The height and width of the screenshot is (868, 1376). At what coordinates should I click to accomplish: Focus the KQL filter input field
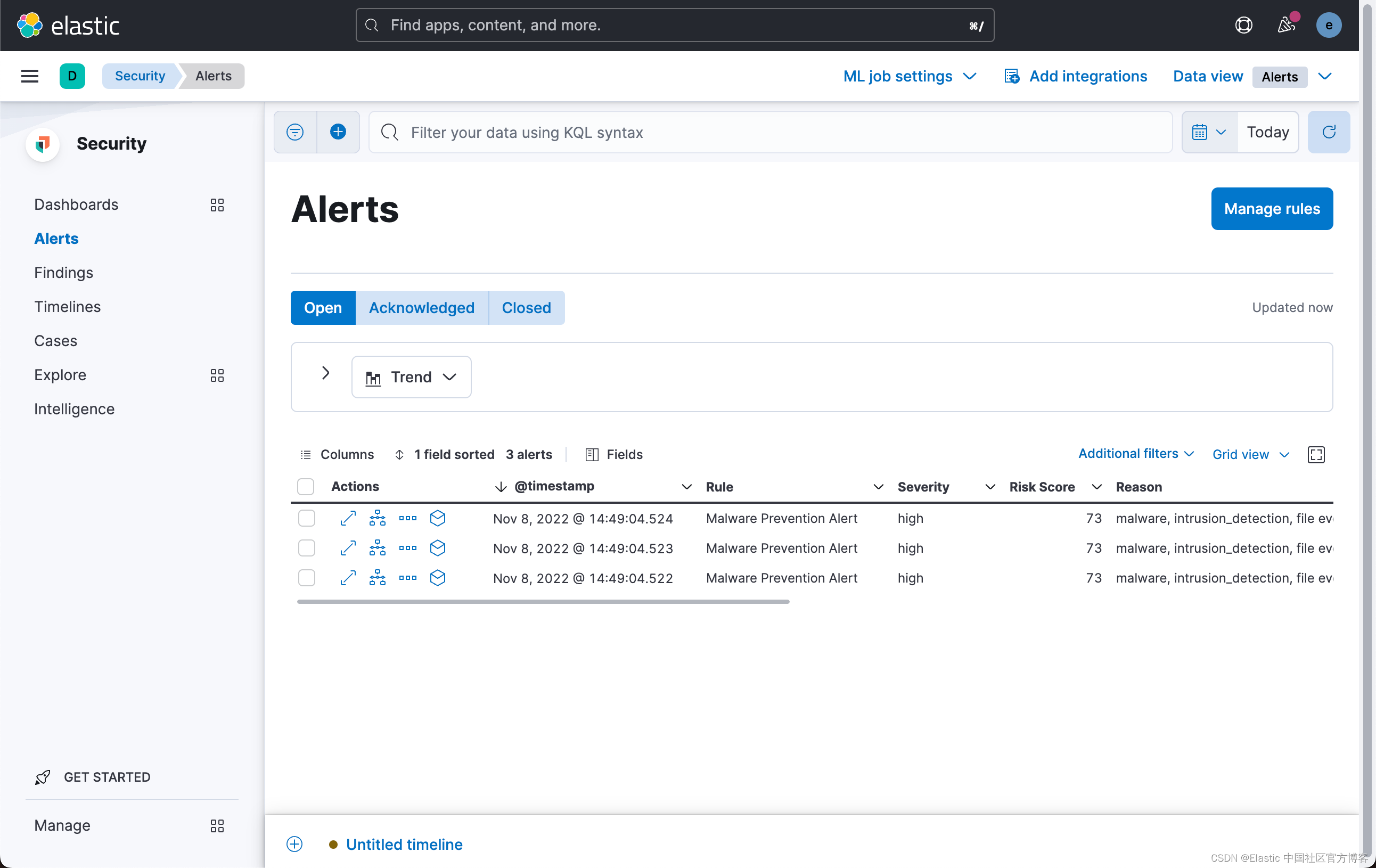tap(771, 132)
